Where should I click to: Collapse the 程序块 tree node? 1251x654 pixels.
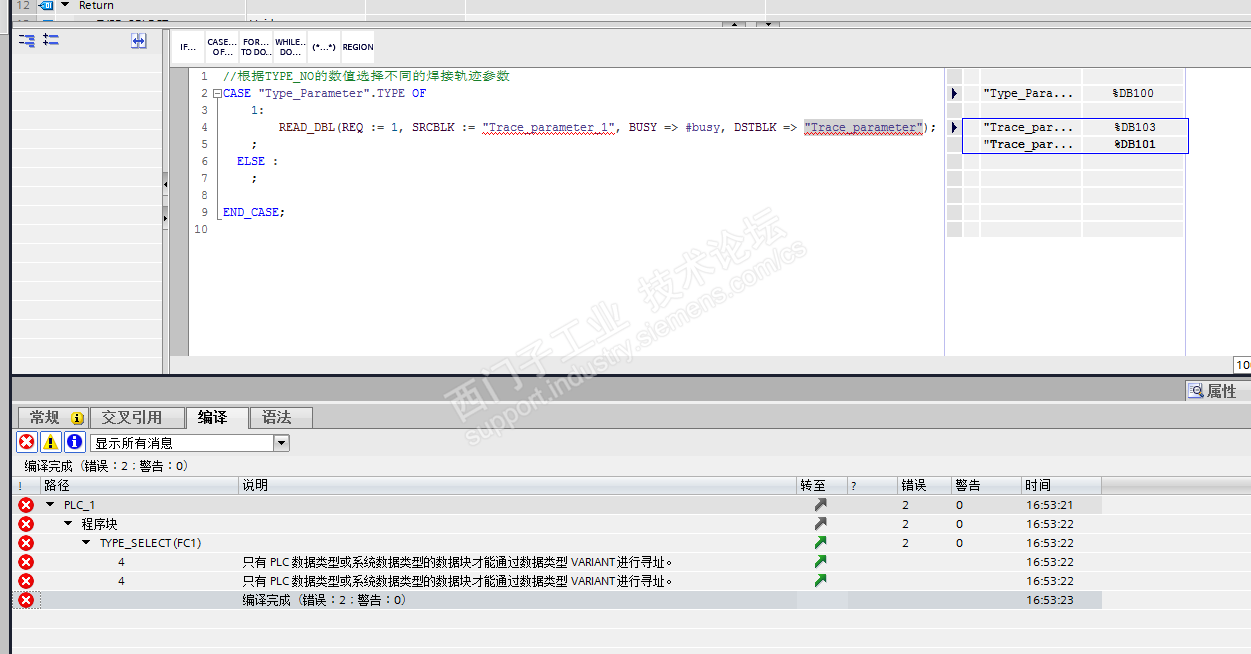[x=68, y=523]
